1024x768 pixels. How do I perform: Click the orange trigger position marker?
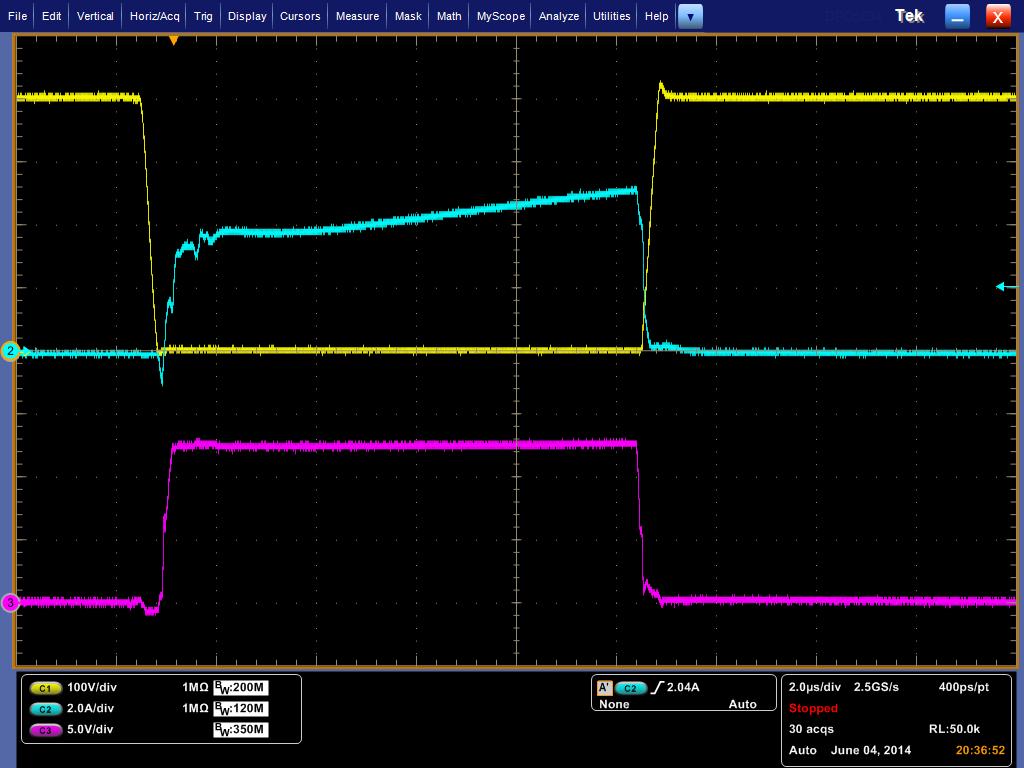click(x=174, y=41)
